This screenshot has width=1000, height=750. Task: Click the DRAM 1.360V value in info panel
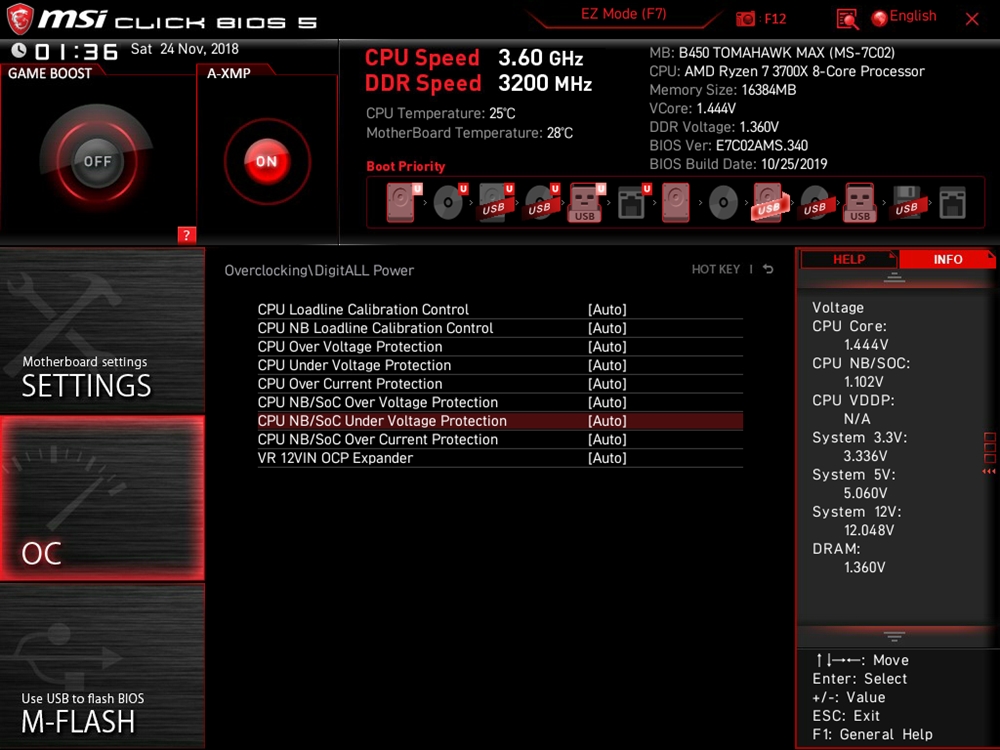(x=864, y=567)
